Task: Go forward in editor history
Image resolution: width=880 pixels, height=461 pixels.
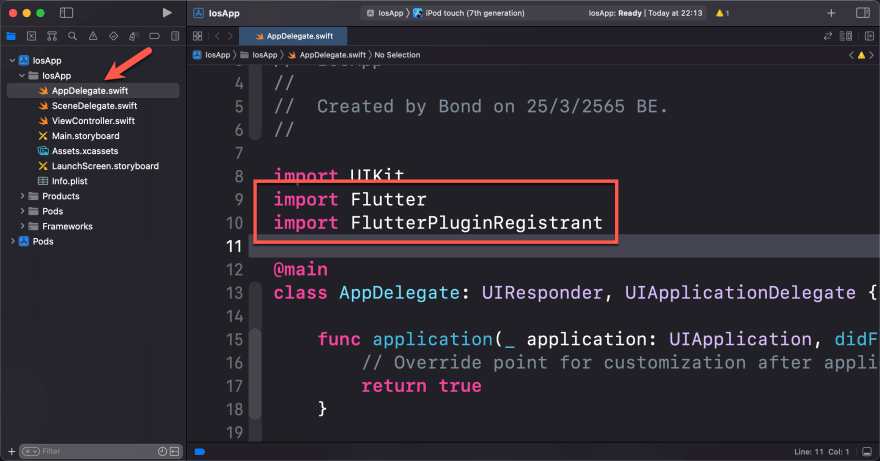Action: pos(230,36)
